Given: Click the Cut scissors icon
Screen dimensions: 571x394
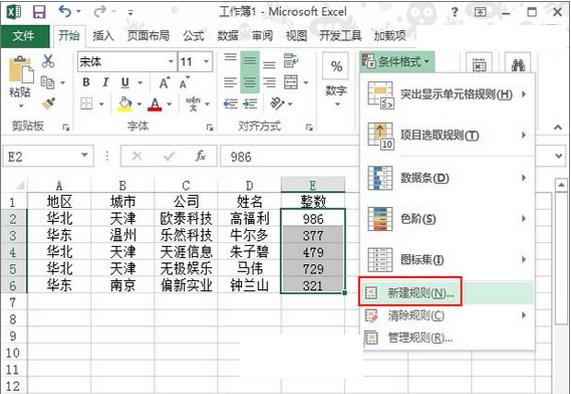Looking at the screenshot, I should coord(48,61).
